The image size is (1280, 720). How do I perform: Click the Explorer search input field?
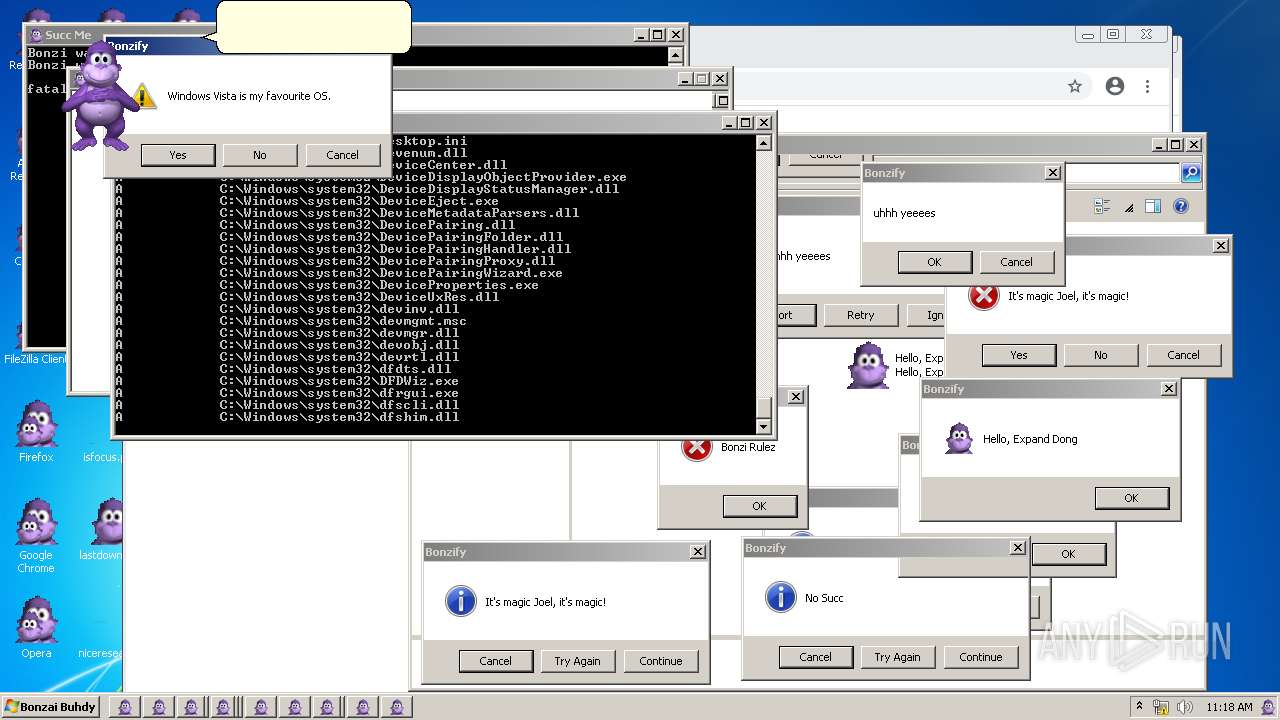click(1122, 173)
